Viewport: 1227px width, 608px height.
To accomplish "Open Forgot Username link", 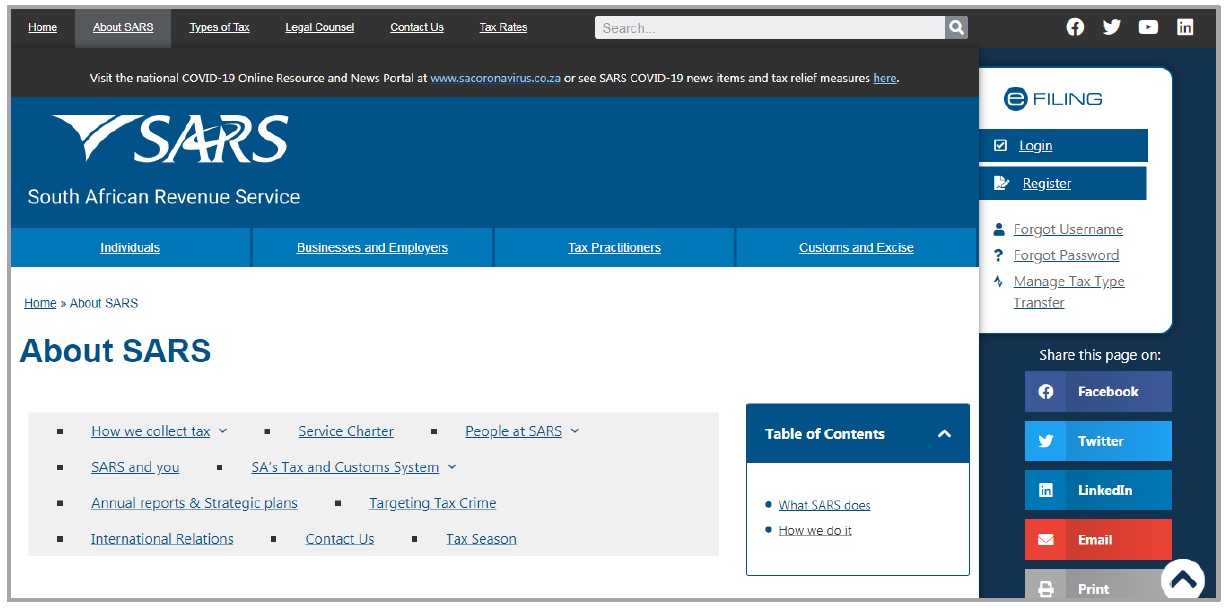I will (x=1068, y=229).
